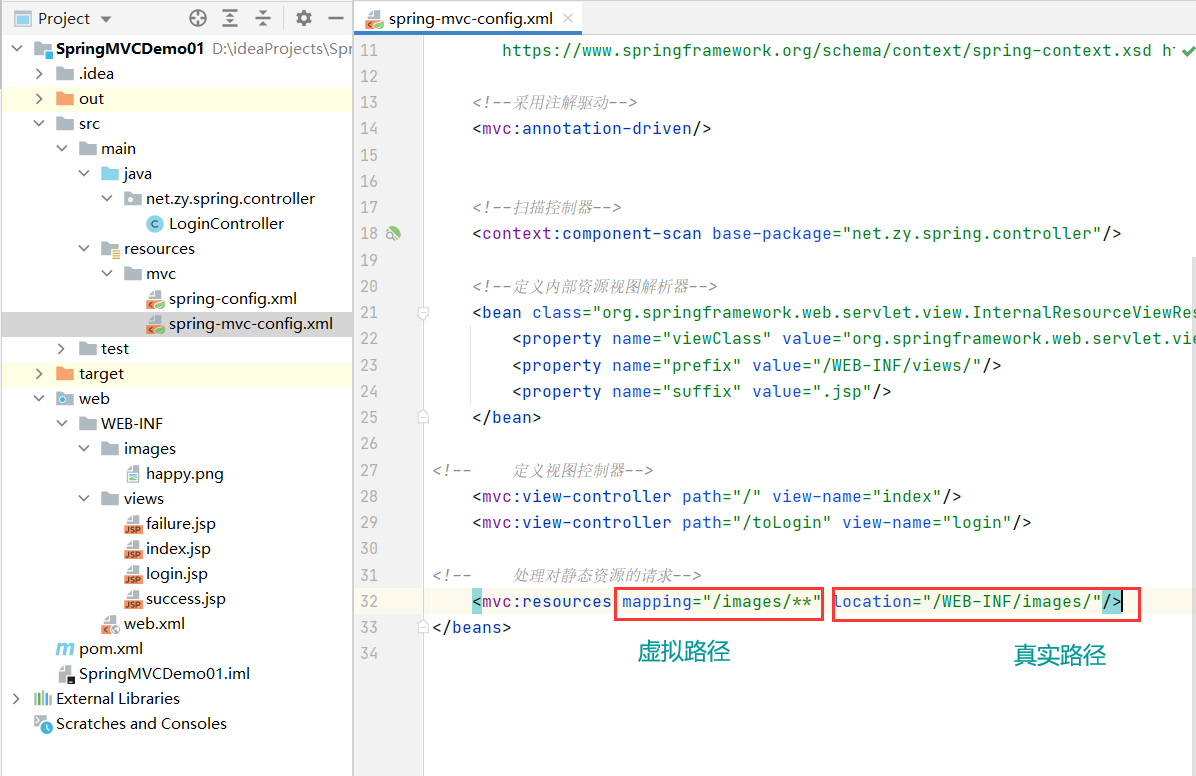The width and height of the screenshot is (1196, 776).
Task: Open the Project view dropdown
Action: coord(106,19)
